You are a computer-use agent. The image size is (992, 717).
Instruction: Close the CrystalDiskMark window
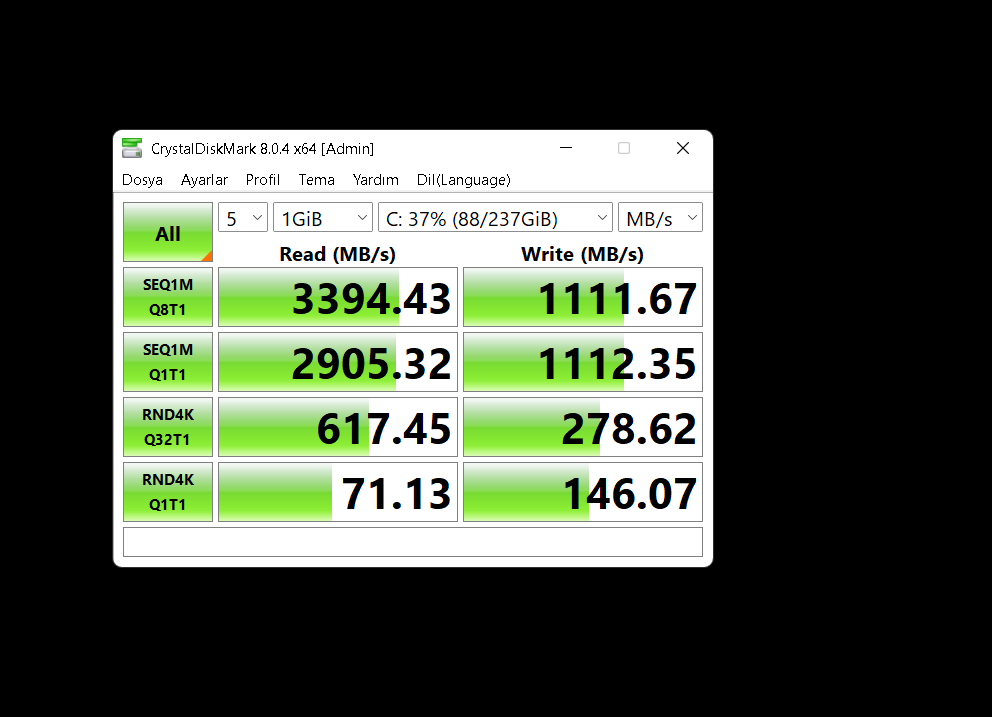pos(683,148)
